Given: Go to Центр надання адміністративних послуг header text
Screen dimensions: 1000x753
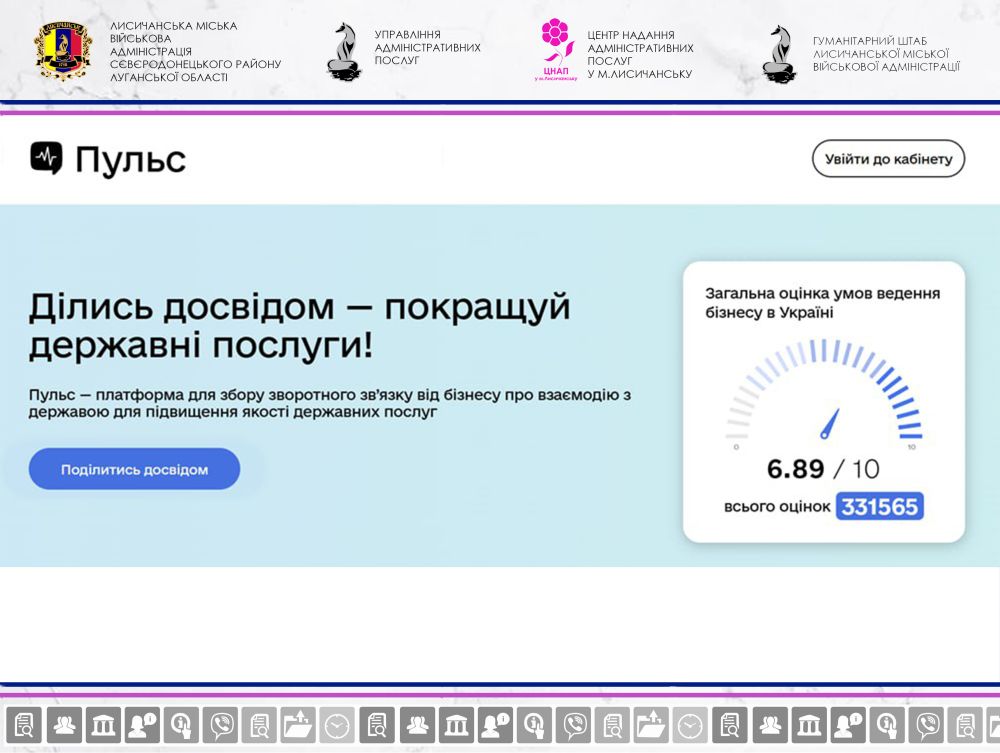Looking at the screenshot, I should [640, 54].
